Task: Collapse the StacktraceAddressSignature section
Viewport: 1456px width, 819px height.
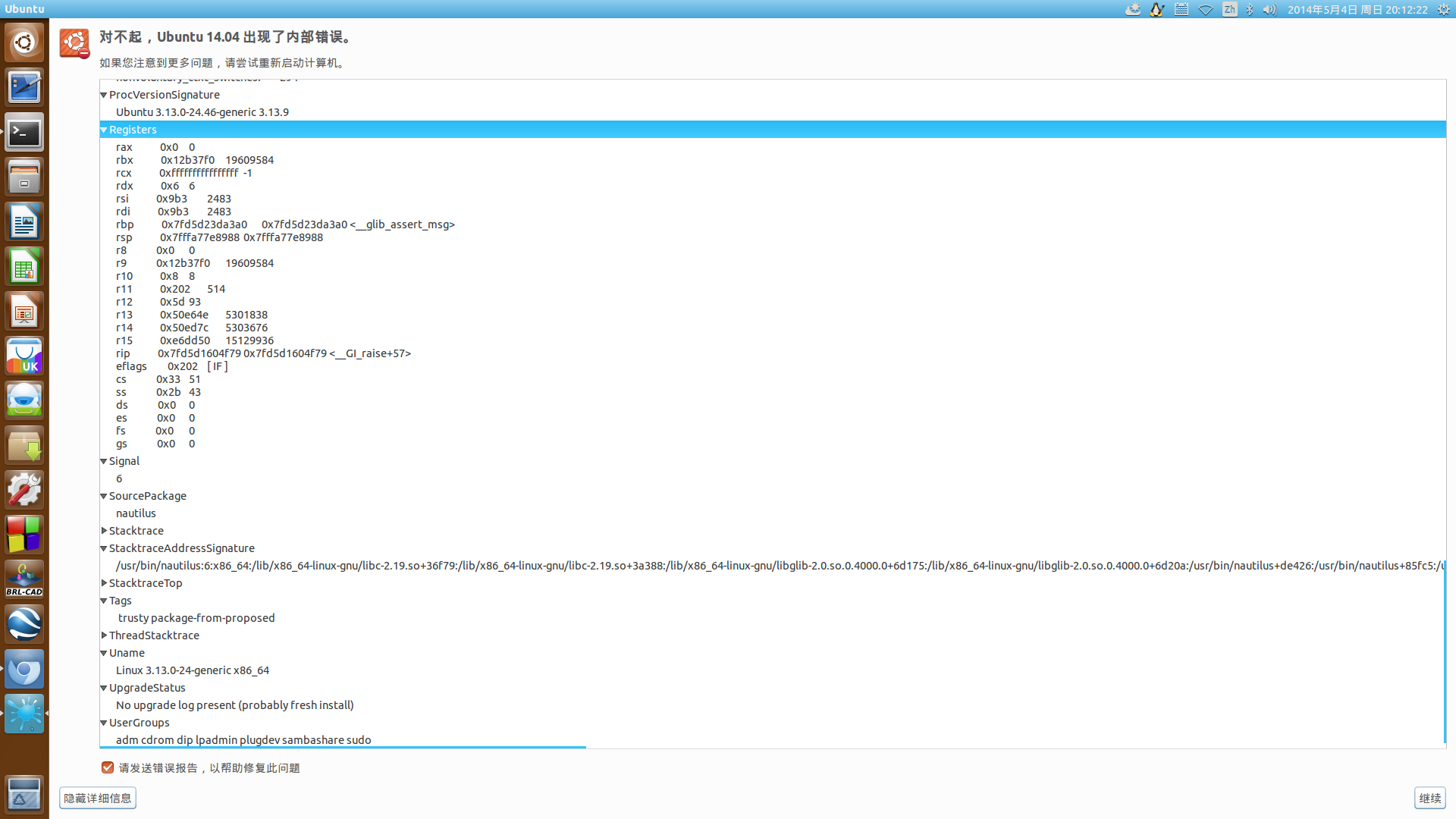Action: [x=104, y=548]
